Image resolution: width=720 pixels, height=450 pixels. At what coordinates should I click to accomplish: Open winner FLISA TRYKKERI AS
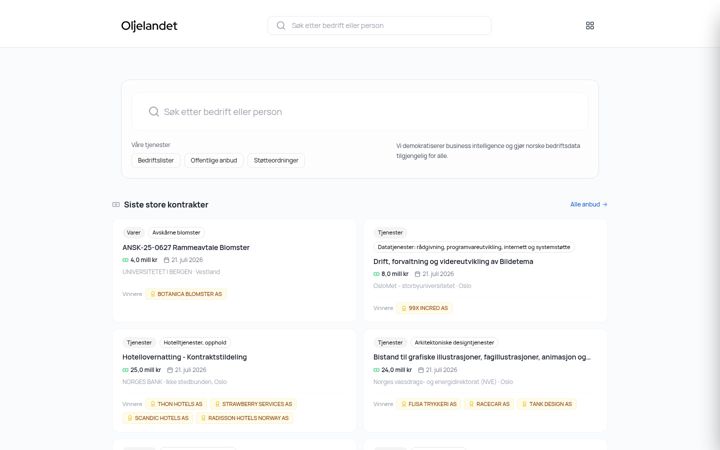(x=429, y=404)
